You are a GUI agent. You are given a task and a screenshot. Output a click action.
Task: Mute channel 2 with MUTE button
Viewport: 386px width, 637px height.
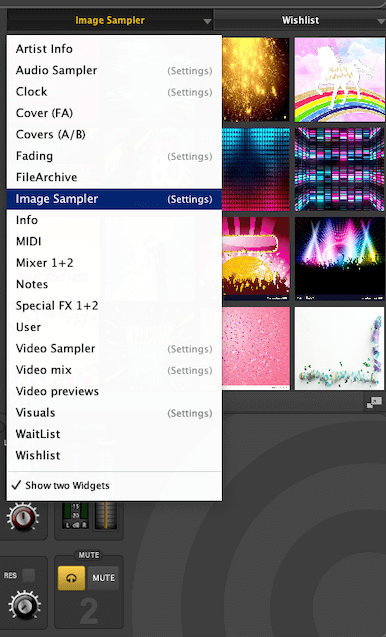[x=103, y=578]
